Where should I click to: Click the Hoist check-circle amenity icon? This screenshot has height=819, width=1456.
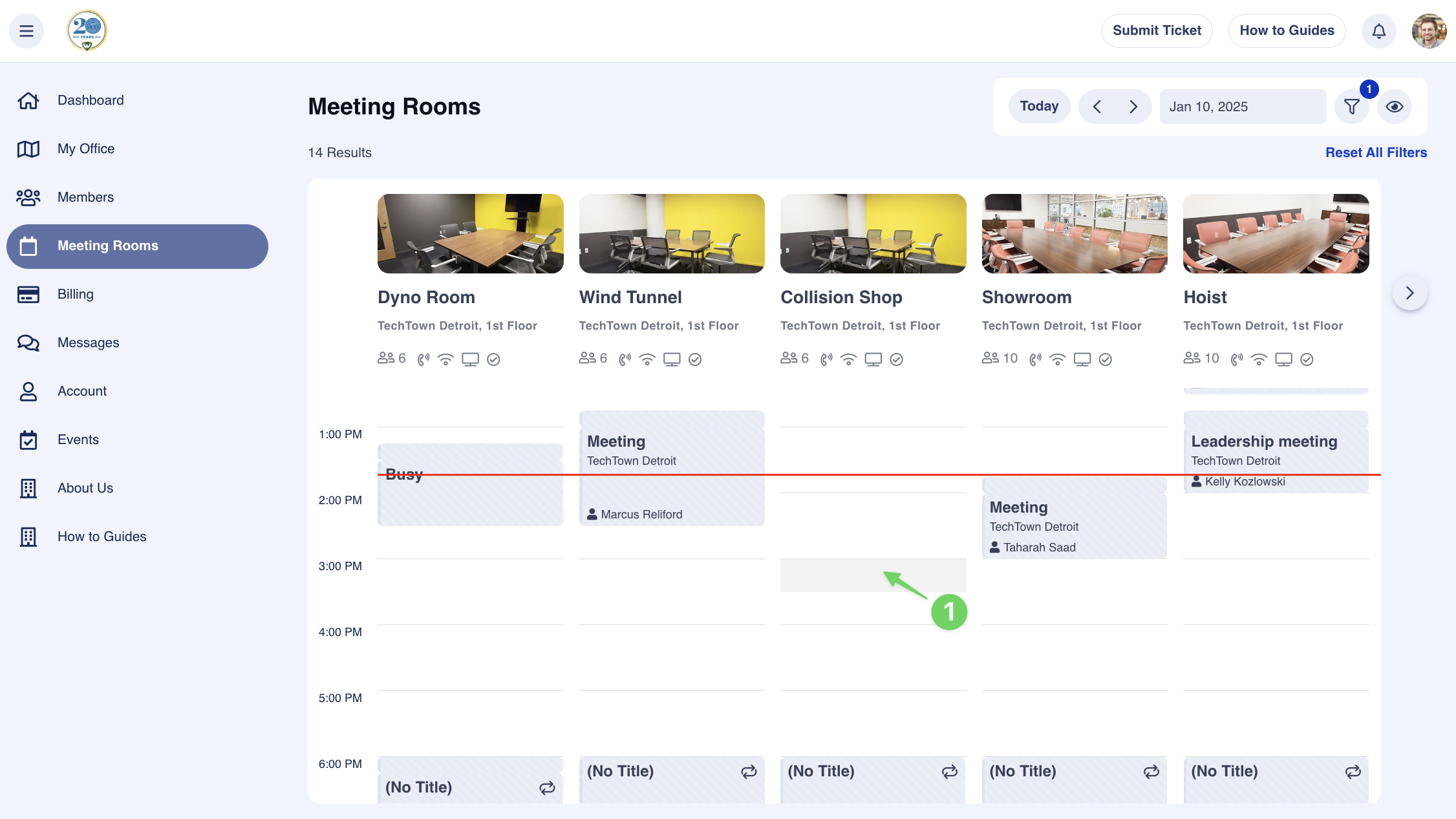point(1307,359)
